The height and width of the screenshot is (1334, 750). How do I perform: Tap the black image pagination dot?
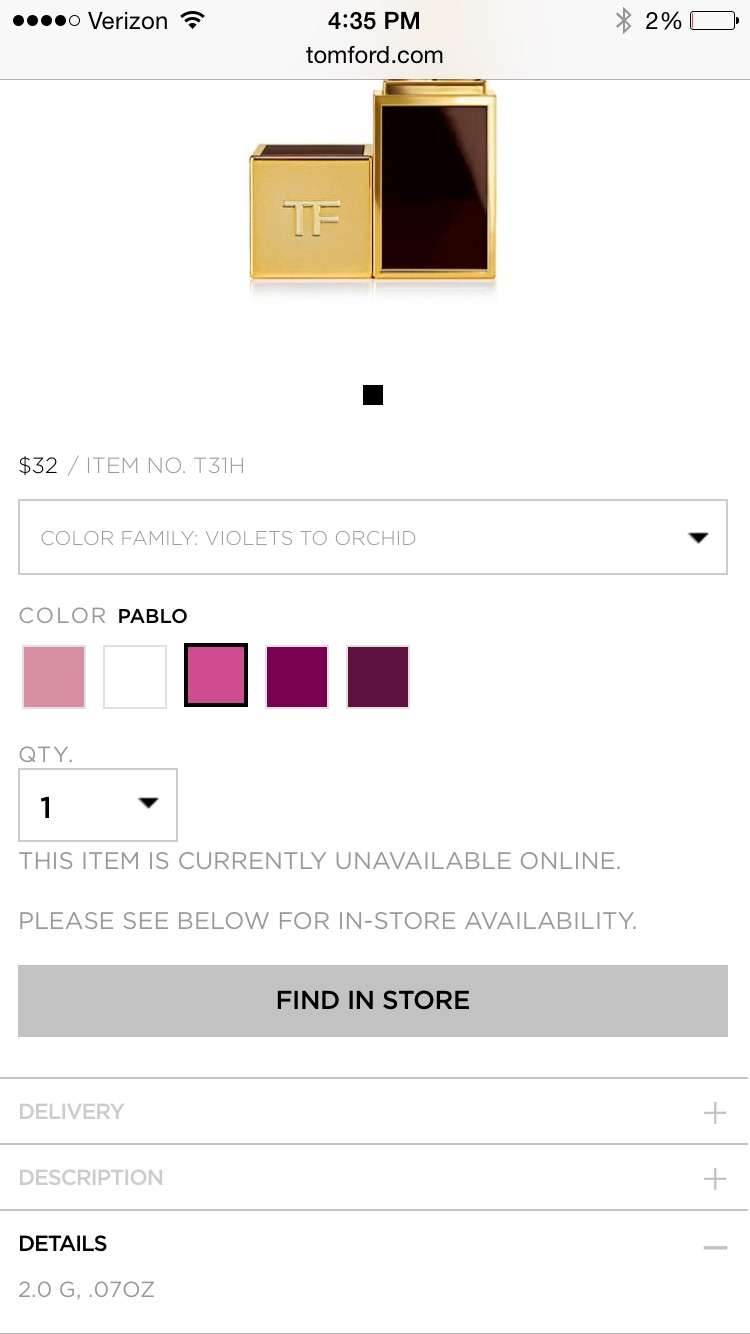[373, 395]
